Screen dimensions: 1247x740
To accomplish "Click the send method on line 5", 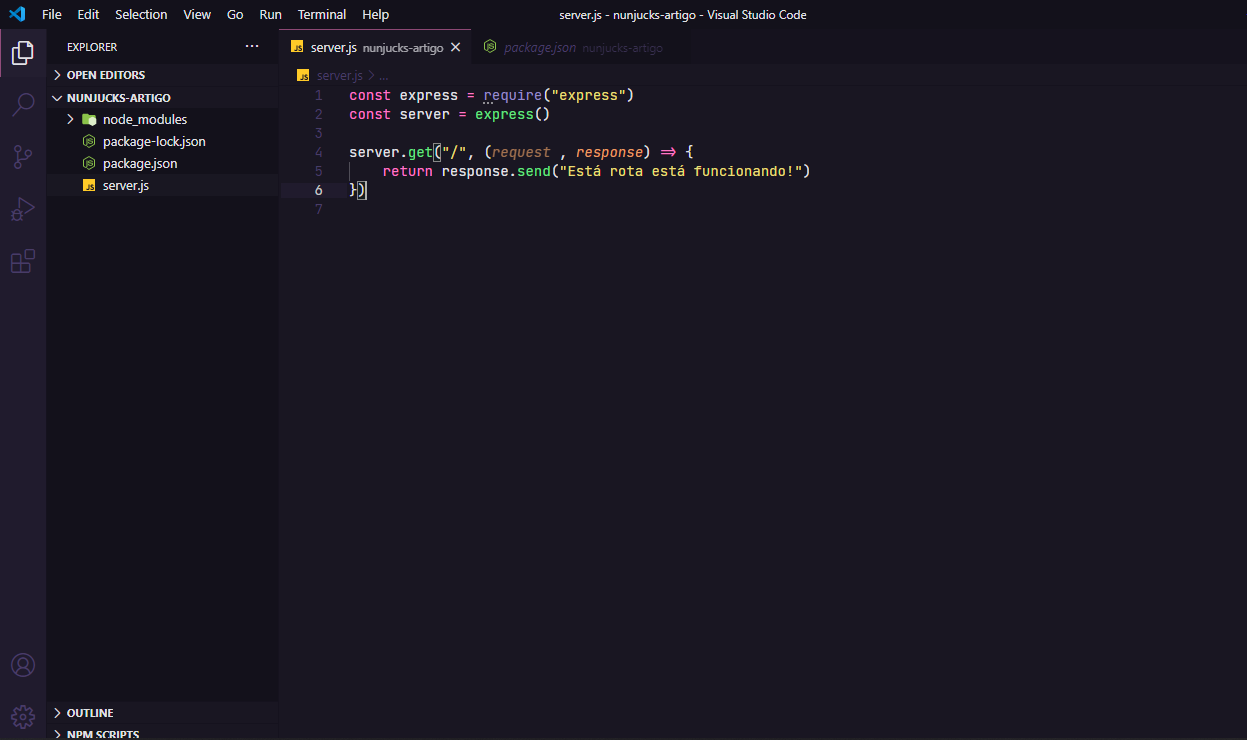I will 534,171.
